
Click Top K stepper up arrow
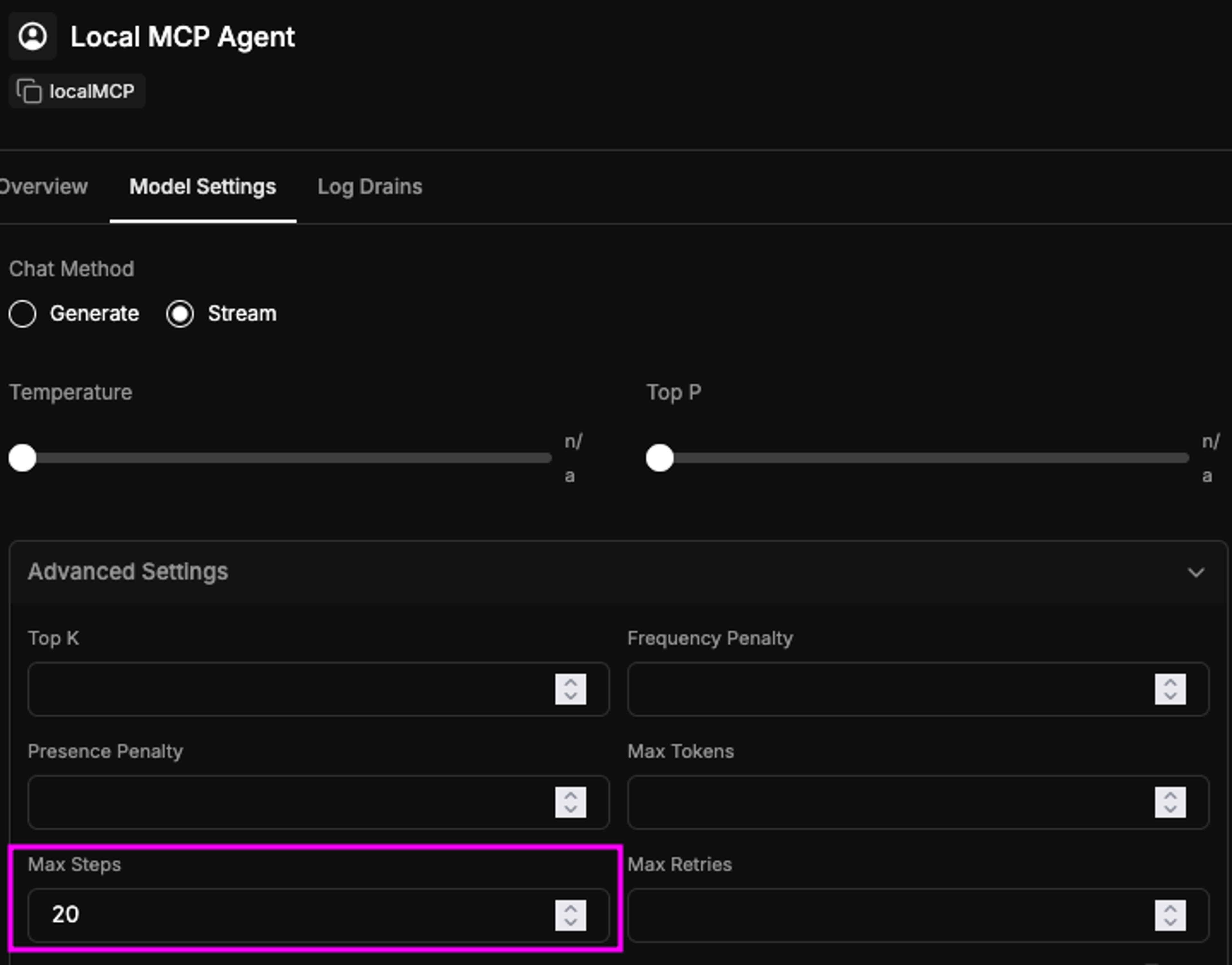(x=570, y=682)
